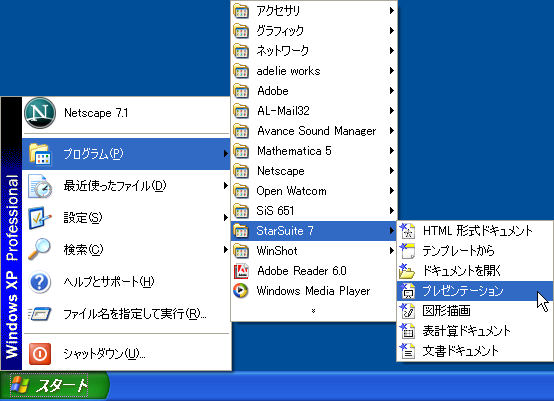The height and width of the screenshot is (401, 554).
Task: Launch Windows Media Player entry
Action: point(314,291)
